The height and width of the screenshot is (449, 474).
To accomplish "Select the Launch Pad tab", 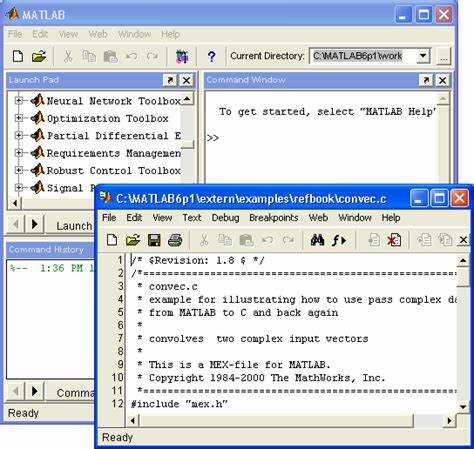I will tap(71, 226).
